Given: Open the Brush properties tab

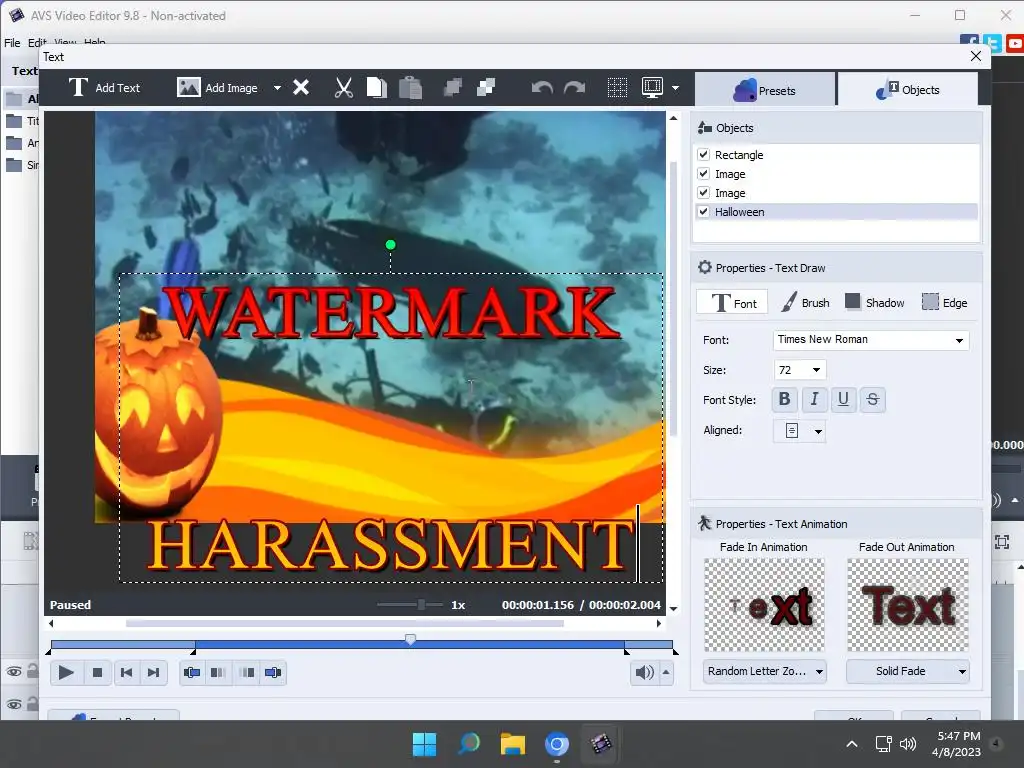Looking at the screenshot, I should tap(805, 302).
